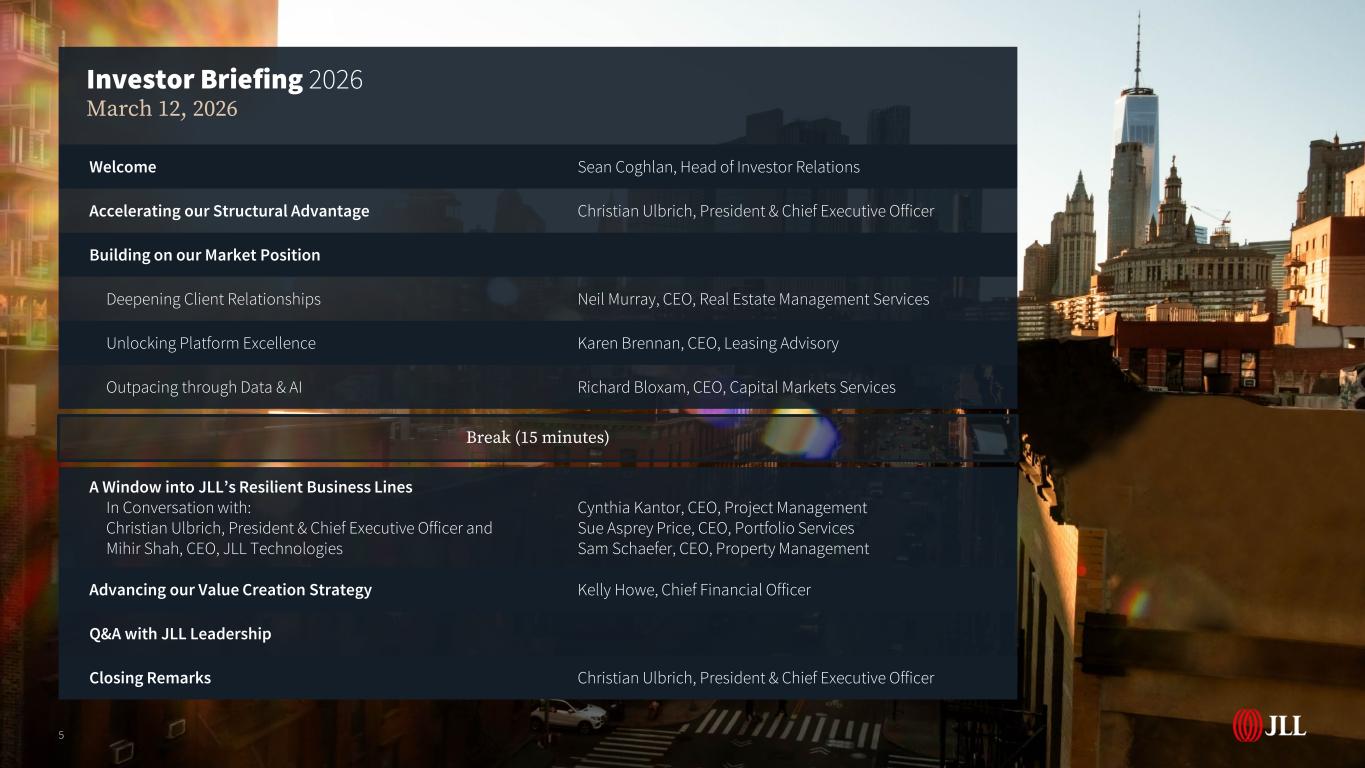Click the date "March 12, 2026"

[x=162, y=109]
